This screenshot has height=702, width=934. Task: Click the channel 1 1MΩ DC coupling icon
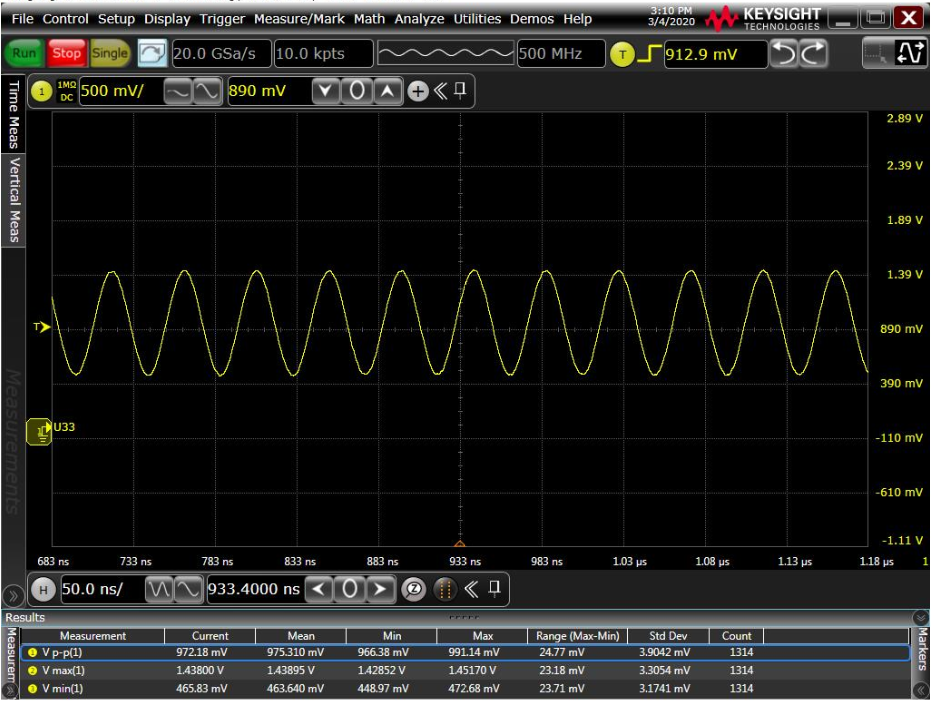pyautogui.click(x=66, y=91)
